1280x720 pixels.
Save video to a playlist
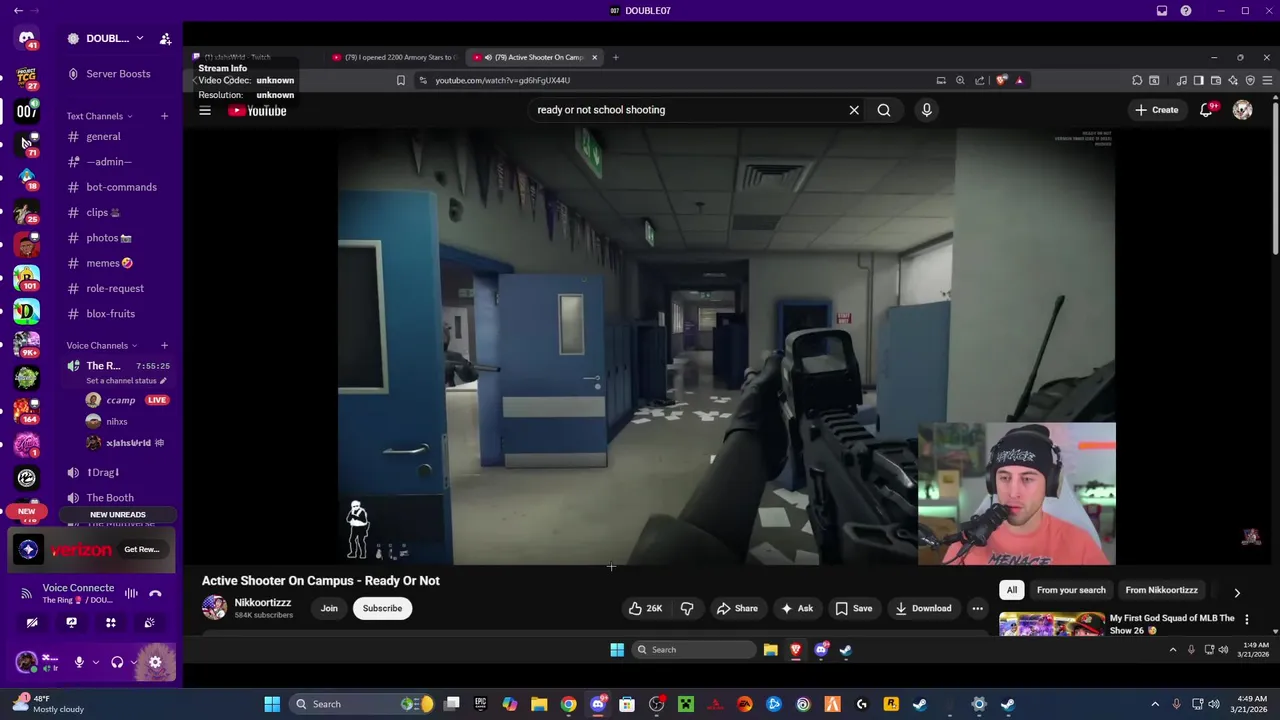pos(854,608)
